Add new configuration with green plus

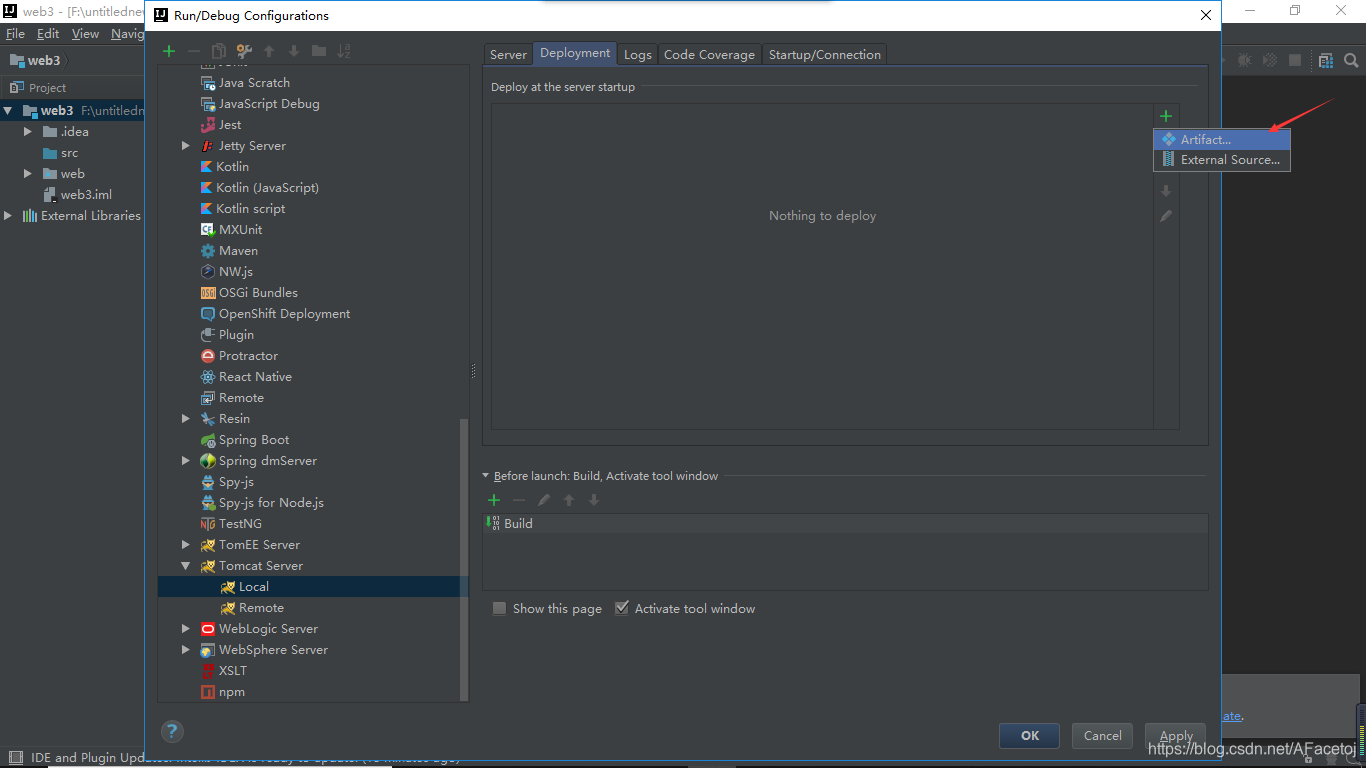(169, 51)
